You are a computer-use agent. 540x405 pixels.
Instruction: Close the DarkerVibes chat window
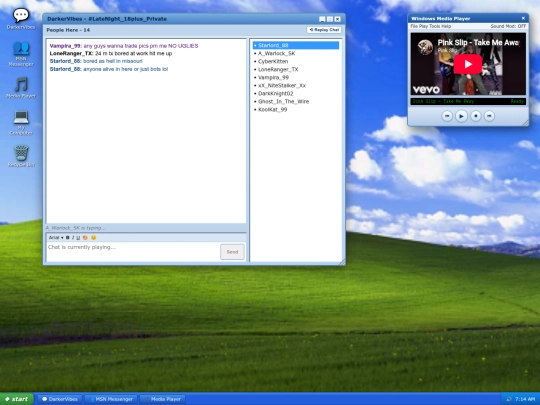click(338, 19)
